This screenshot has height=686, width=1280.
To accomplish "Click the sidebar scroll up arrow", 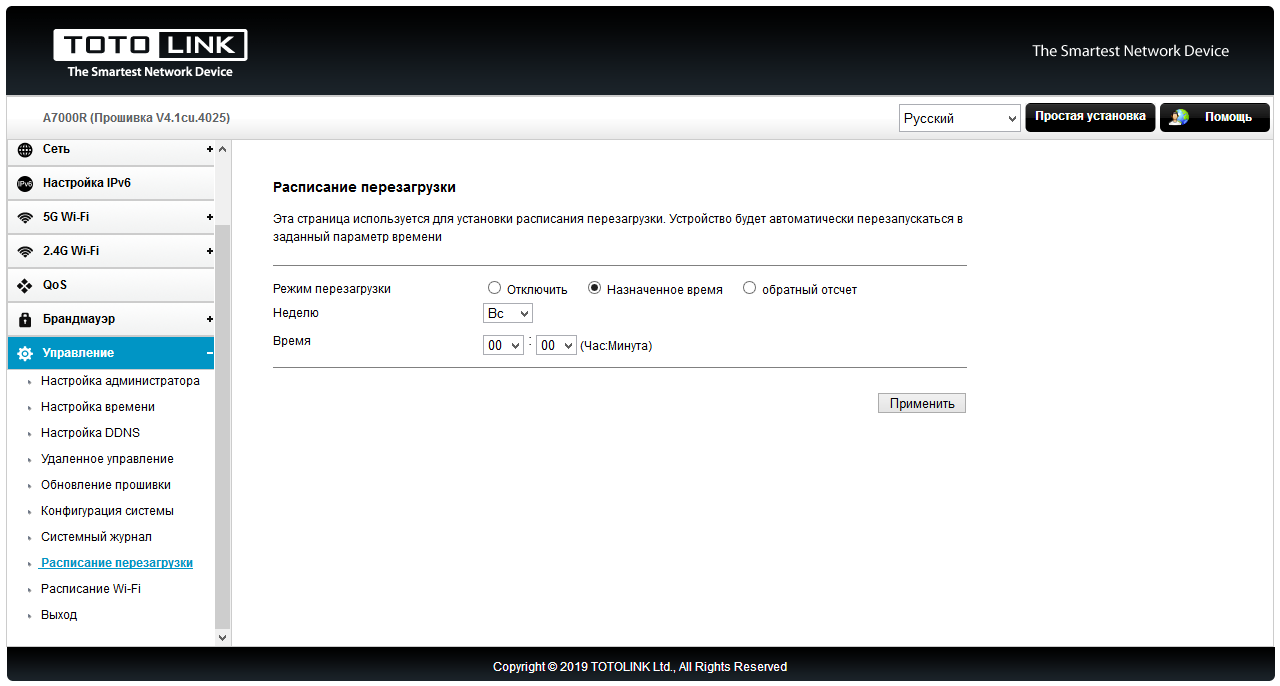I will [222, 149].
